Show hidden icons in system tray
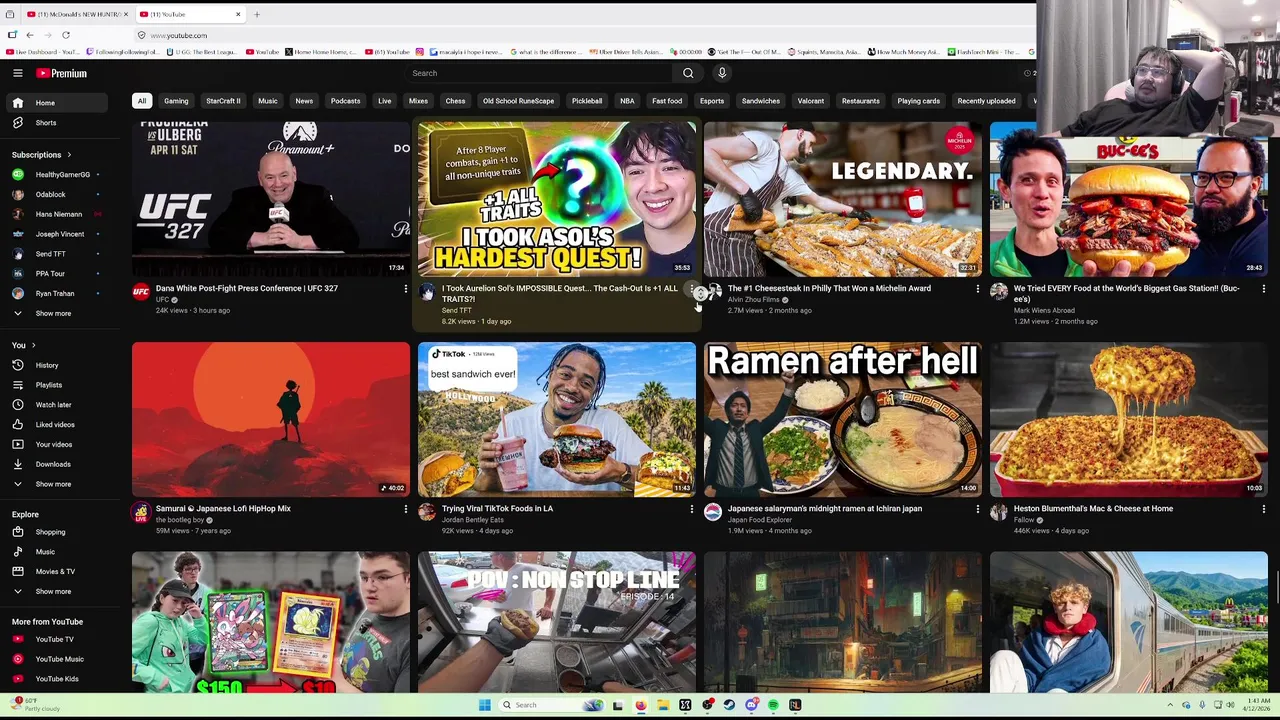 click(x=1170, y=705)
